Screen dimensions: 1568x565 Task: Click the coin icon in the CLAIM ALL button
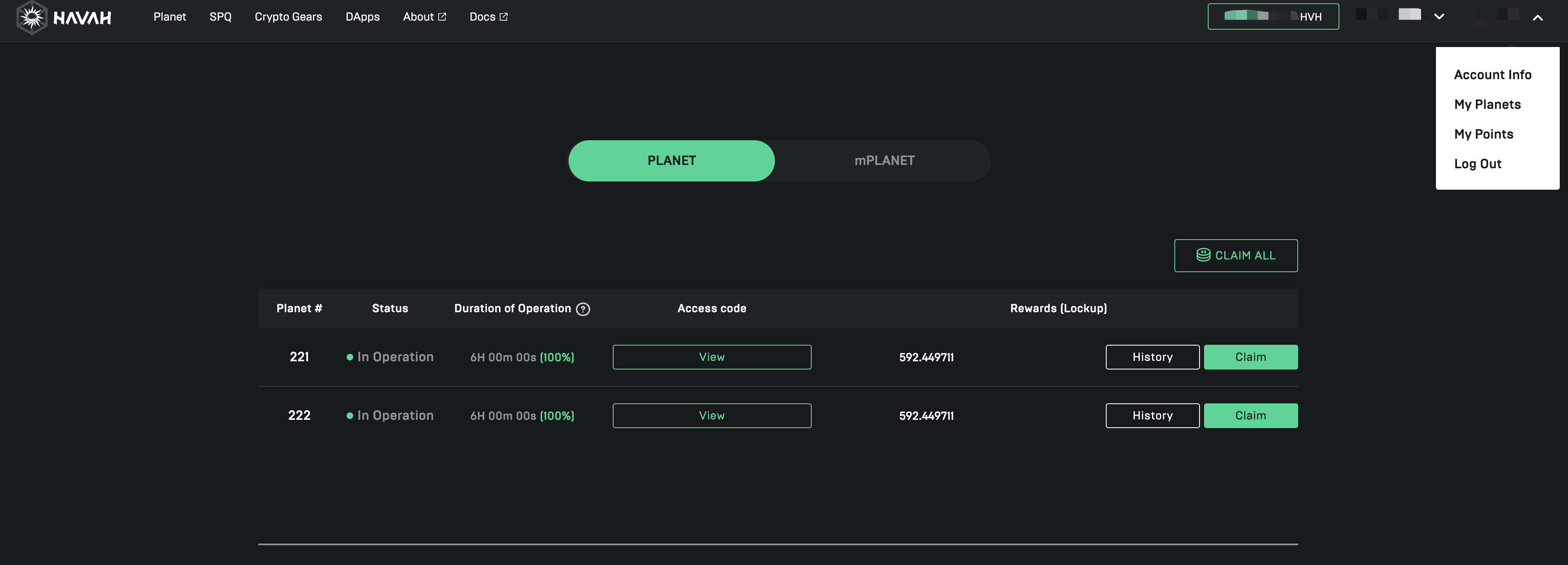(x=1203, y=255)
